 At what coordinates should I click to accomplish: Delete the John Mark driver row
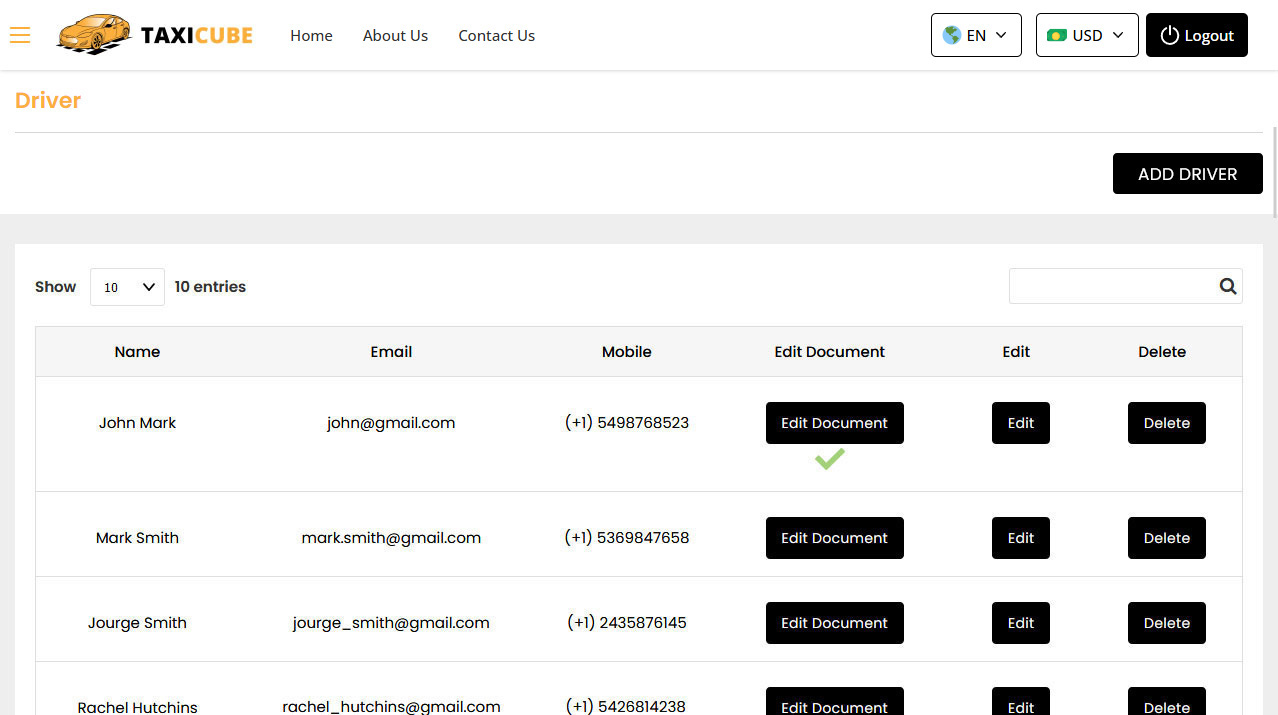(x=1166, y=423)
